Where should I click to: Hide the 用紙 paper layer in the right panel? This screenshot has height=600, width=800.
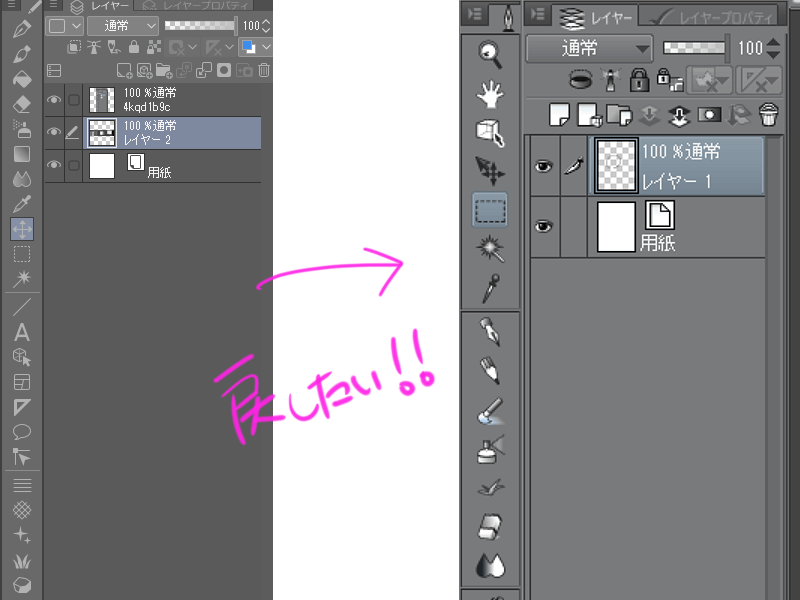tap(544, 226)
